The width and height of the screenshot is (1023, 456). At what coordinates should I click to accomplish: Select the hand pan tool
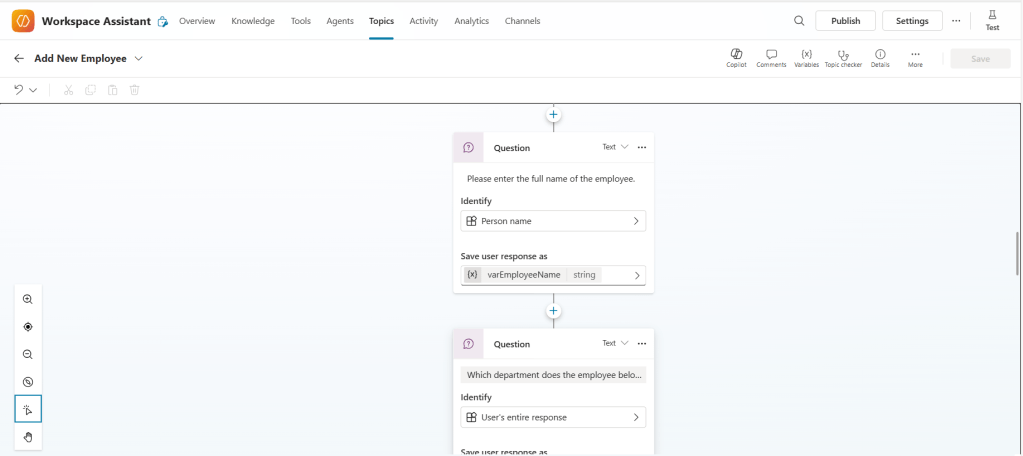[x=28, y=437]
